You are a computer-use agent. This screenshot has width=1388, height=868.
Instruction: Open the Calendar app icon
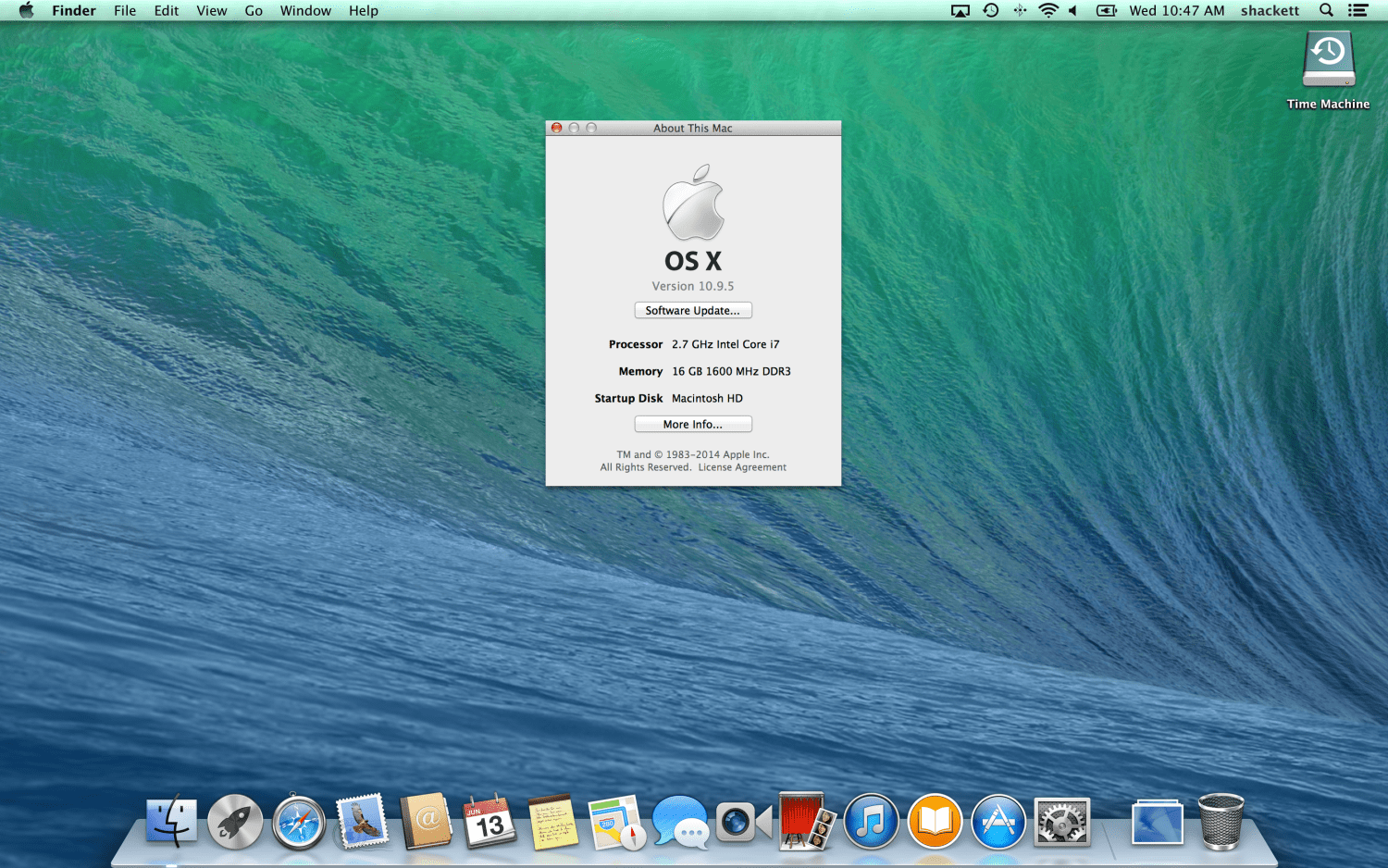click(x=490, y=822)
